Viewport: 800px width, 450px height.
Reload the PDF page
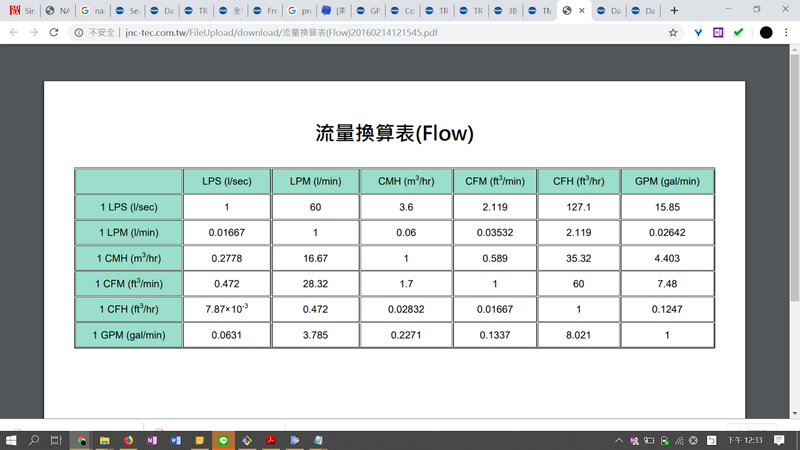coord(54,32)
